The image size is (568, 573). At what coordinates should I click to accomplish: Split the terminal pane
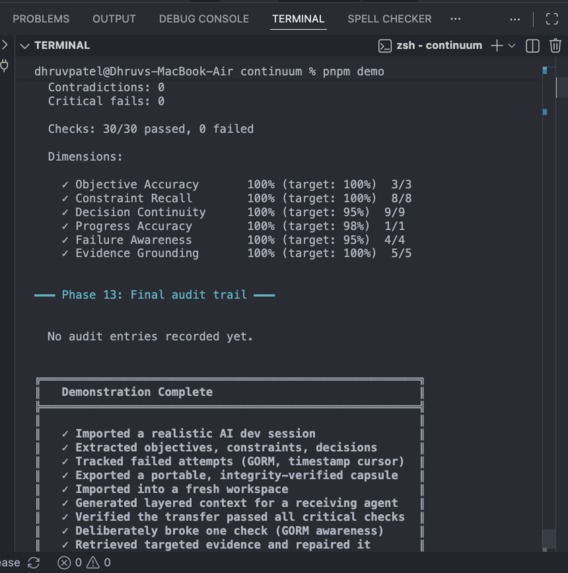point(532,46)
